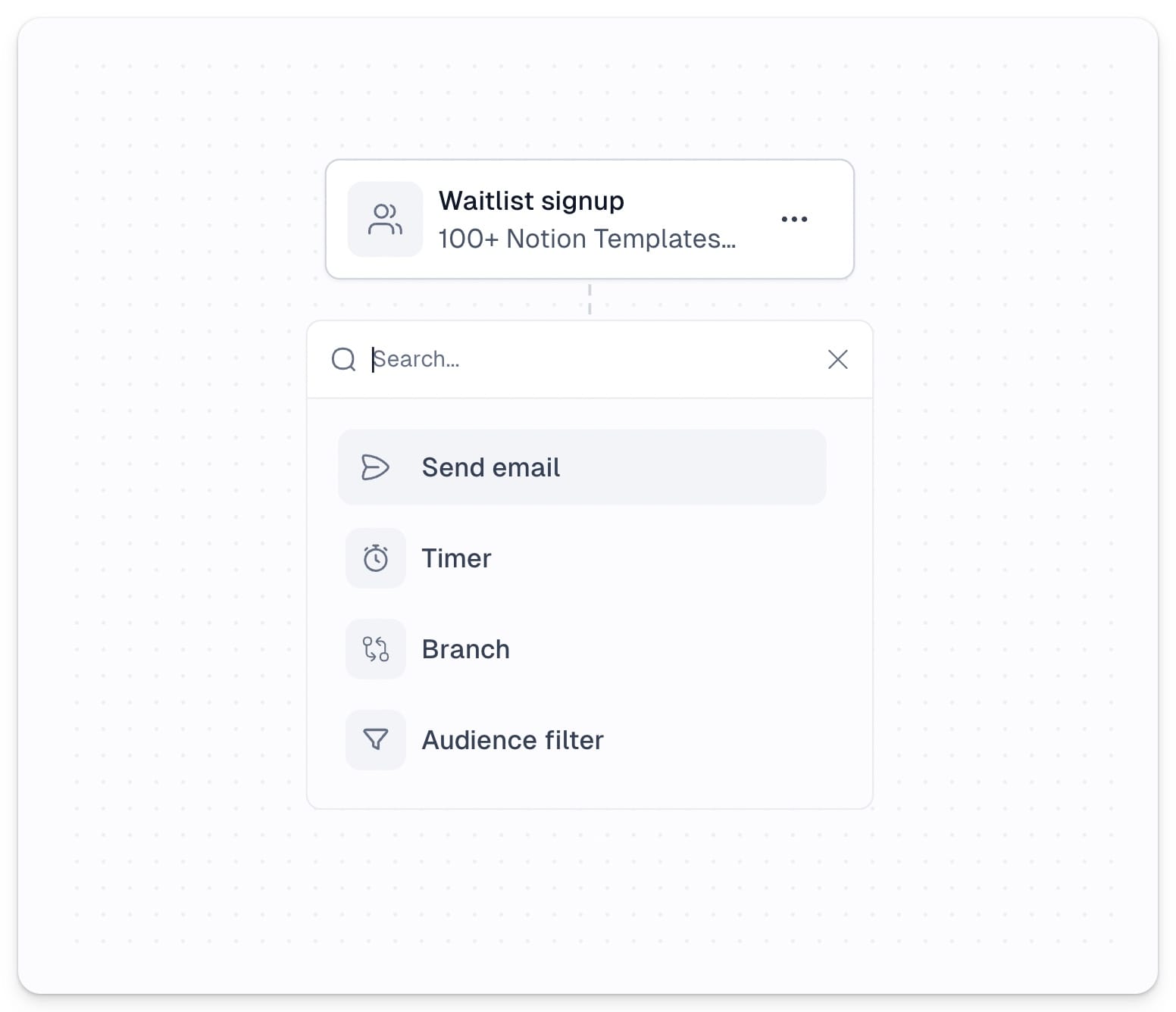Open the three-dot menu on the Waitlist signup card
Screen dimensions: 1176x1012
click(794, 219)
